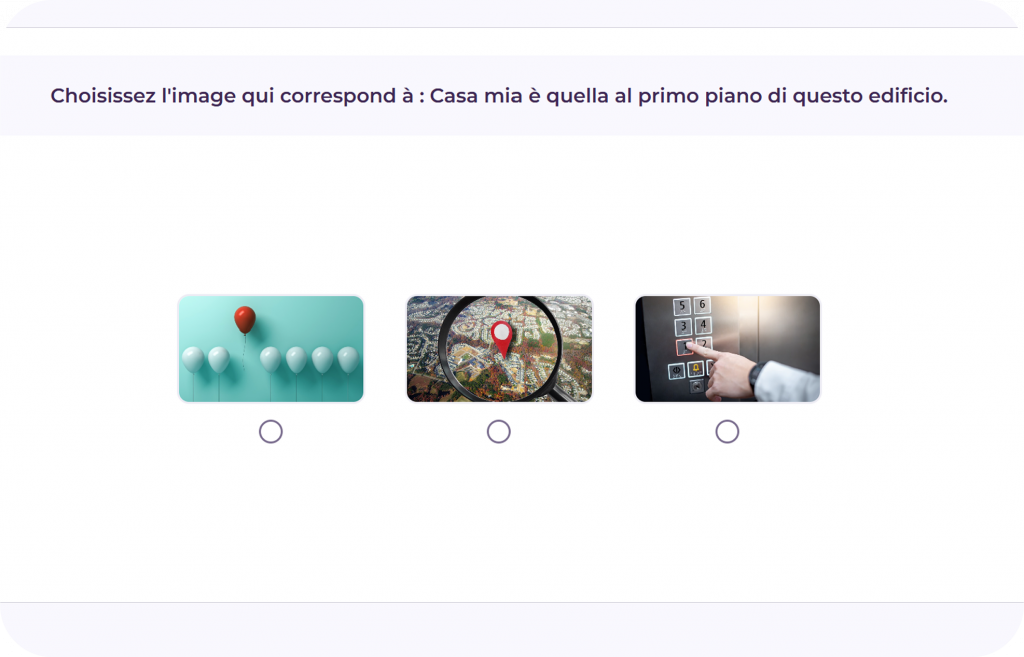Click the leftmost white balloon

tap(193, 359)
